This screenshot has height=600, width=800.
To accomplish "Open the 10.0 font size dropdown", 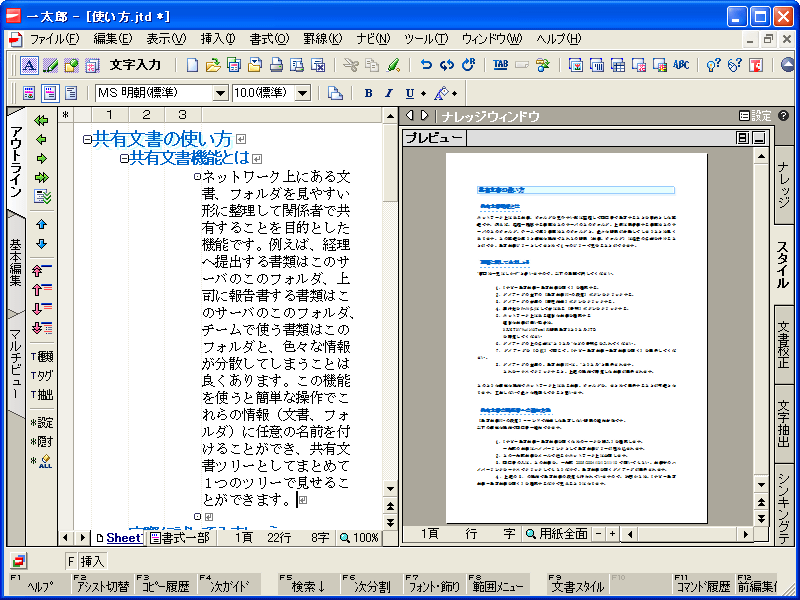I will pos(302,93).
